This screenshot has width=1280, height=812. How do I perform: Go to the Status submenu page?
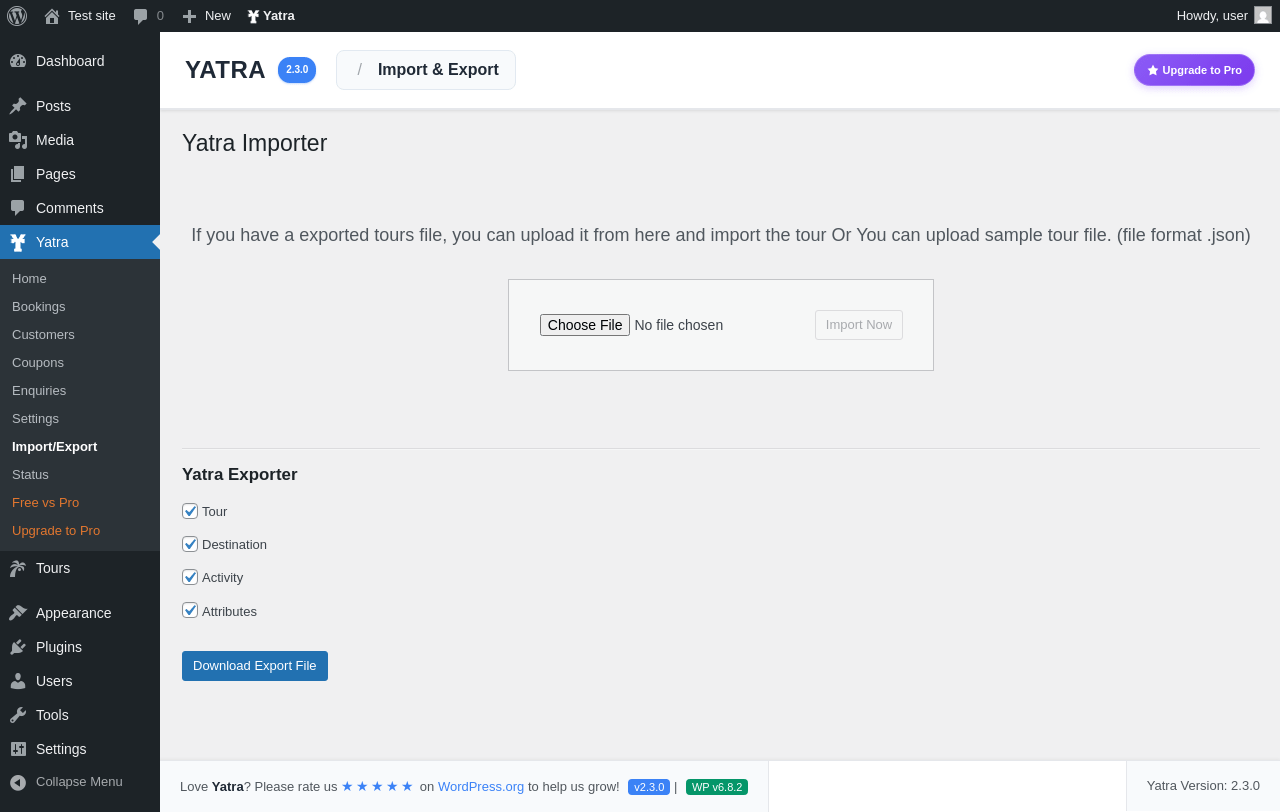click(x=30, y=474)
